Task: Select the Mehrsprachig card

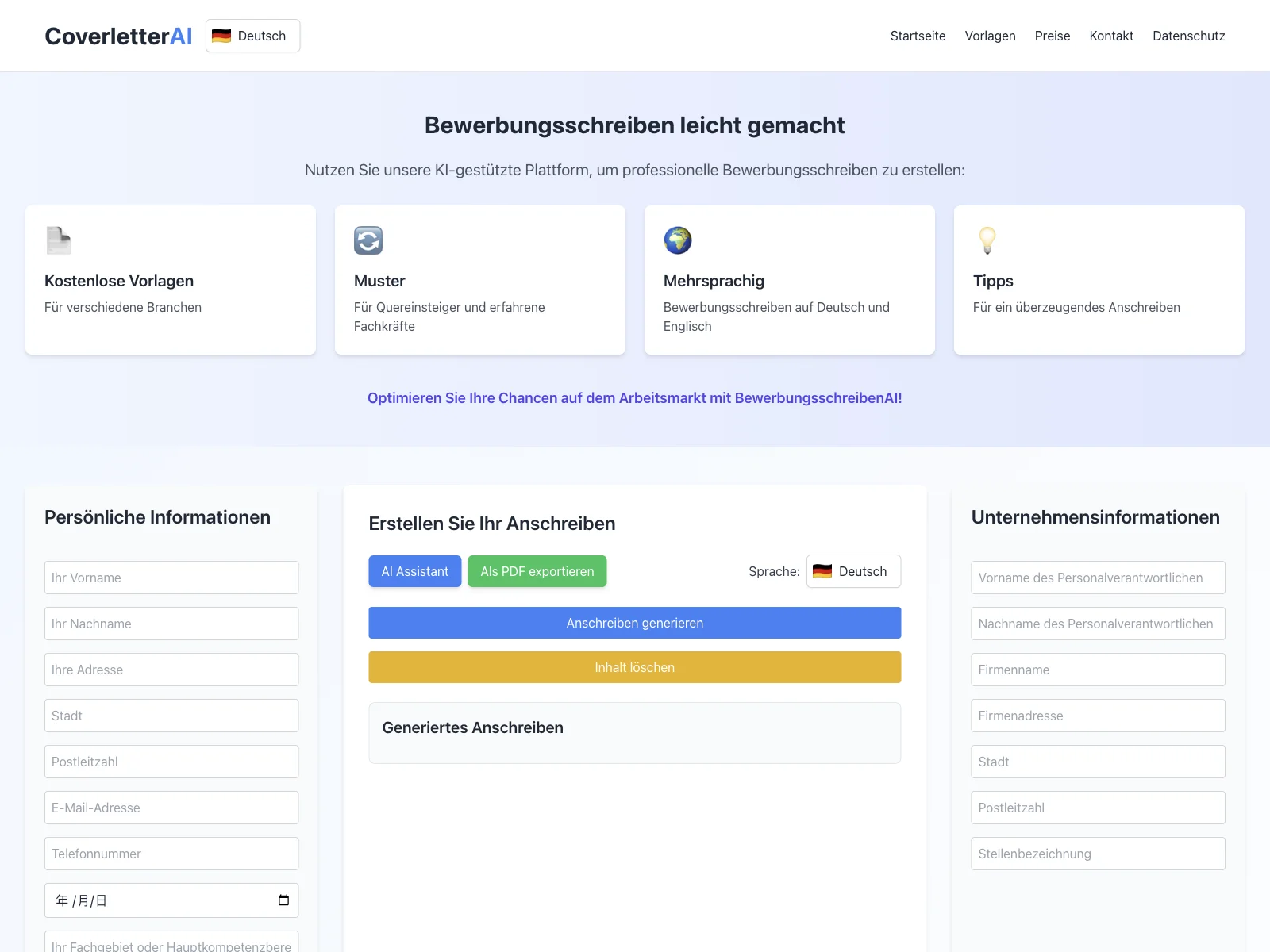Action: click(790, 280)
